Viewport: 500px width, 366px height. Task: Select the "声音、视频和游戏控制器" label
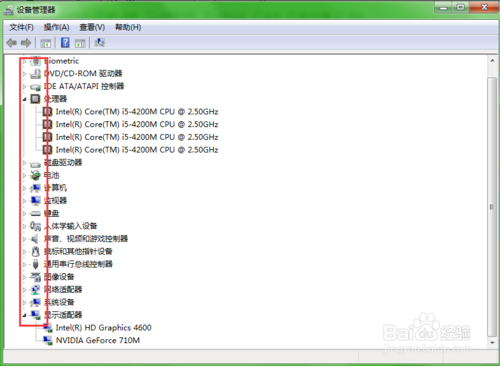click(x=86, y=239)
